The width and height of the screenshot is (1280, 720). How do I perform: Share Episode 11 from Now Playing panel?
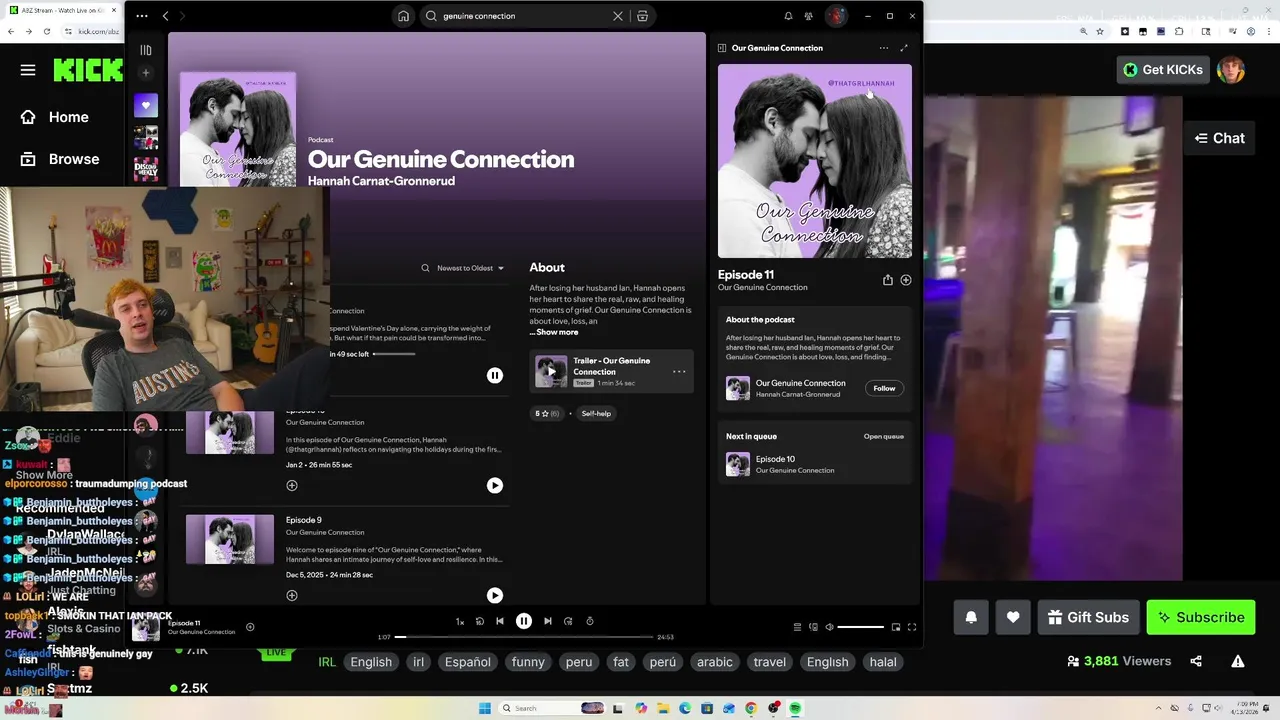(888, 280)
